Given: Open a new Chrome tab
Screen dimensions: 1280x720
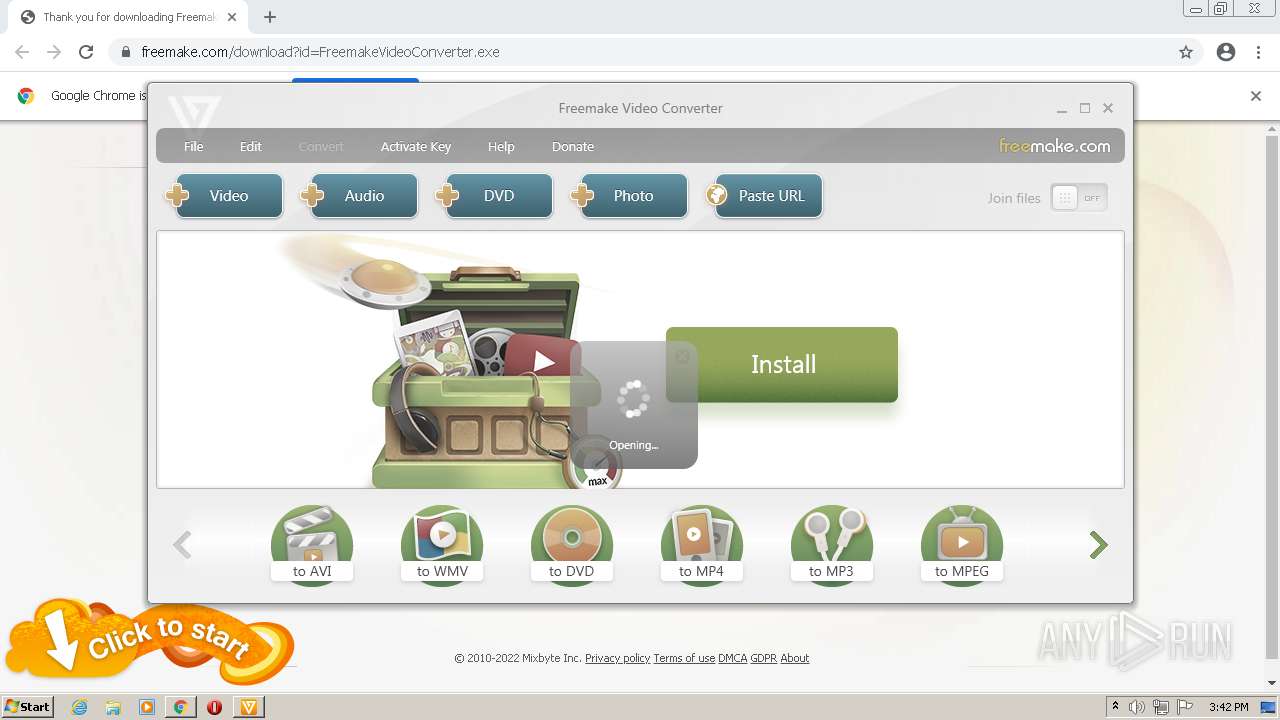Looking at the screenshot, I should click(270, 17).
